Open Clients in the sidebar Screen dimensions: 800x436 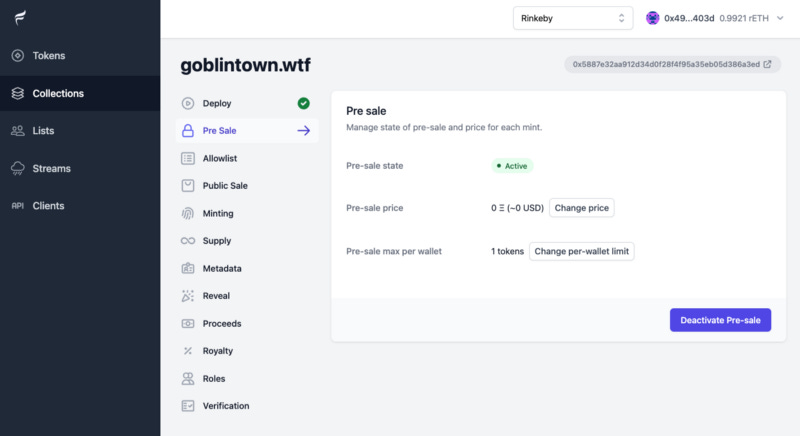coord(80,206)
